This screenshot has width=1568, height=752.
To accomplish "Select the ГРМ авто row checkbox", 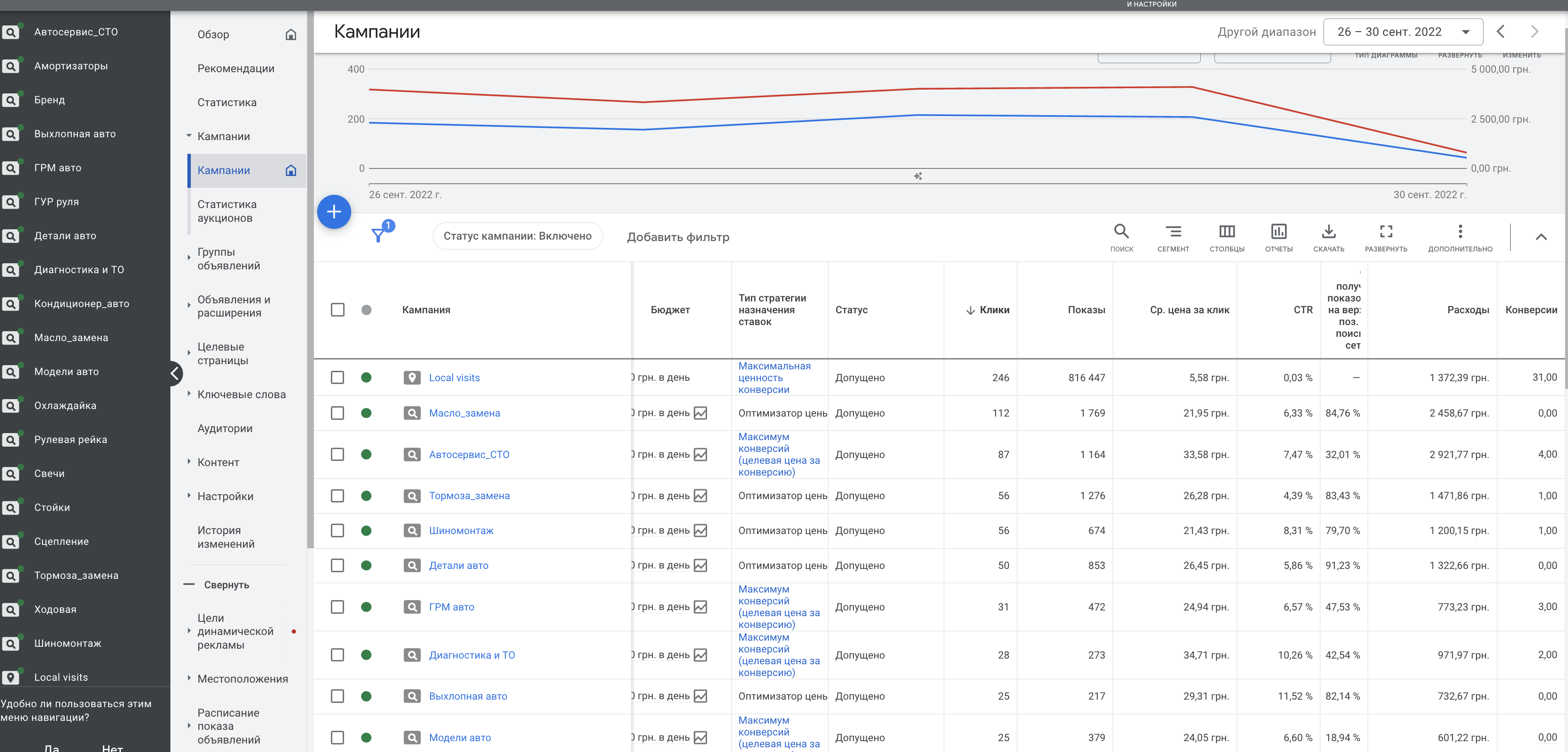I will pos(337,607).
